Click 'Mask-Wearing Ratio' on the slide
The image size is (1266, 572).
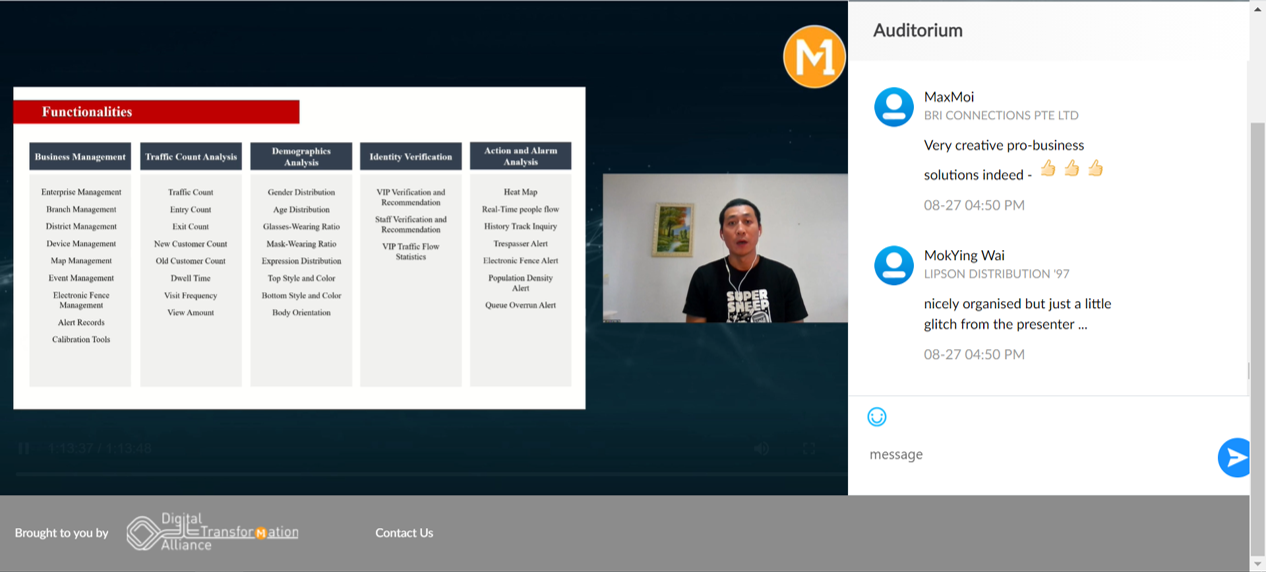pos(301,244)
